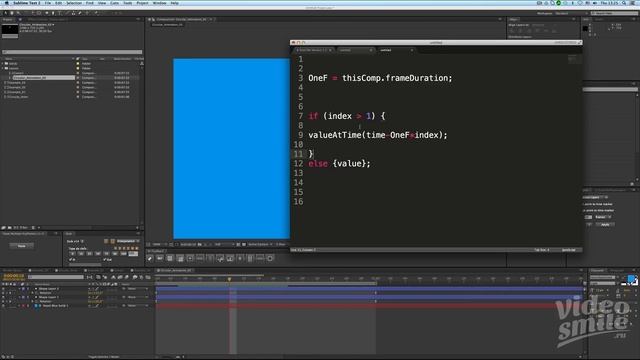Click code line 'OneF = thisComp.frameDuration;'
This screenshot has height=360, width=640.
click(380, 78)
